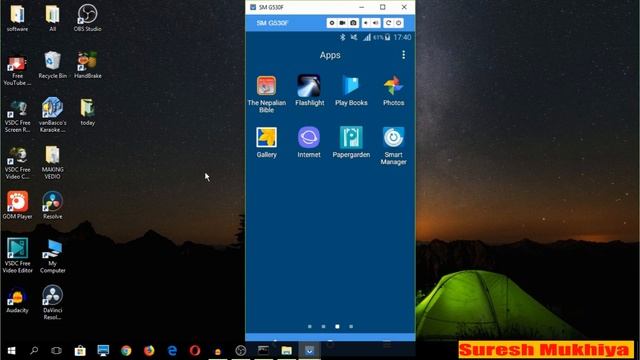
Task: Click the taskbar search magnifier
Action: pyautogui.click(x=34, y=350)
